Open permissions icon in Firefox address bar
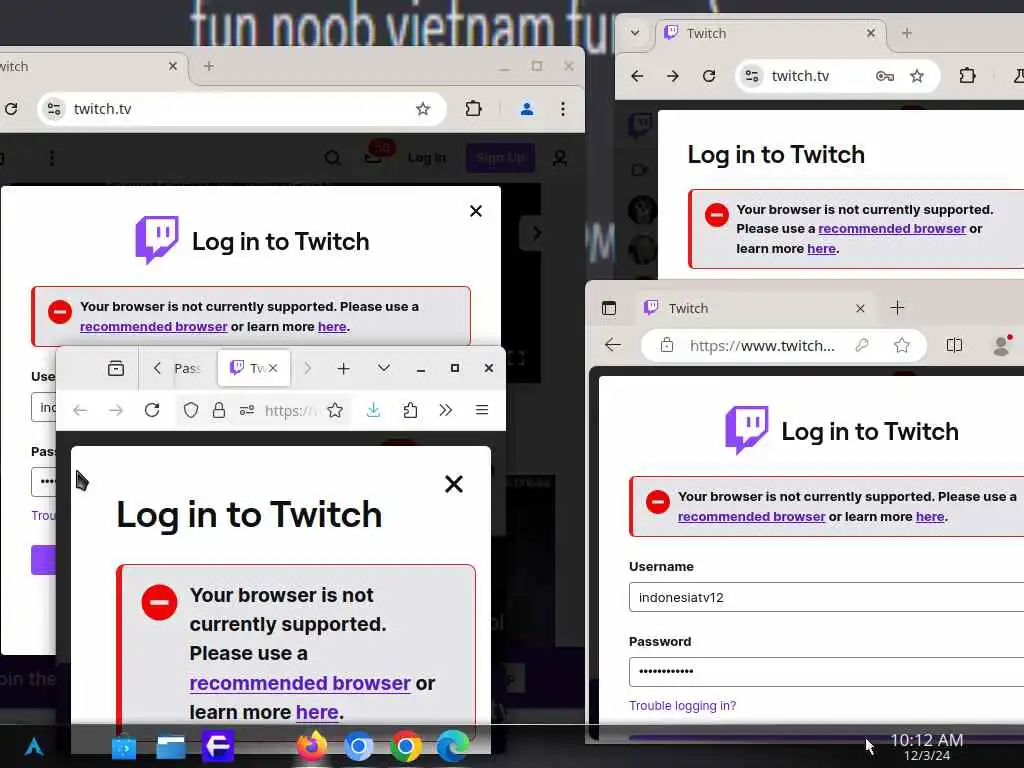This screenshot has width=1024, height=768. pos(247,410)
